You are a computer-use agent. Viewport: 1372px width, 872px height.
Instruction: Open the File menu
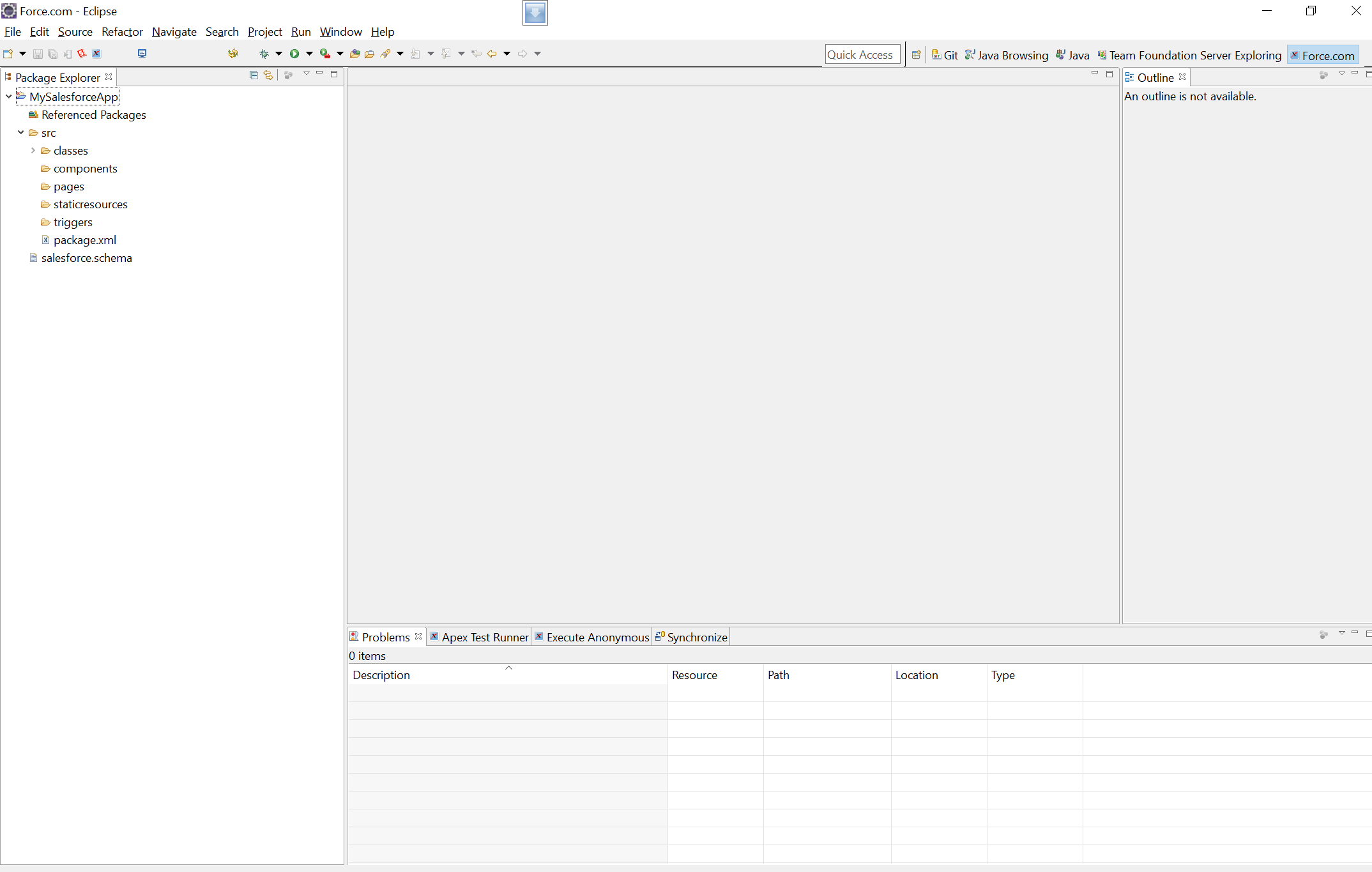[12, 32]
